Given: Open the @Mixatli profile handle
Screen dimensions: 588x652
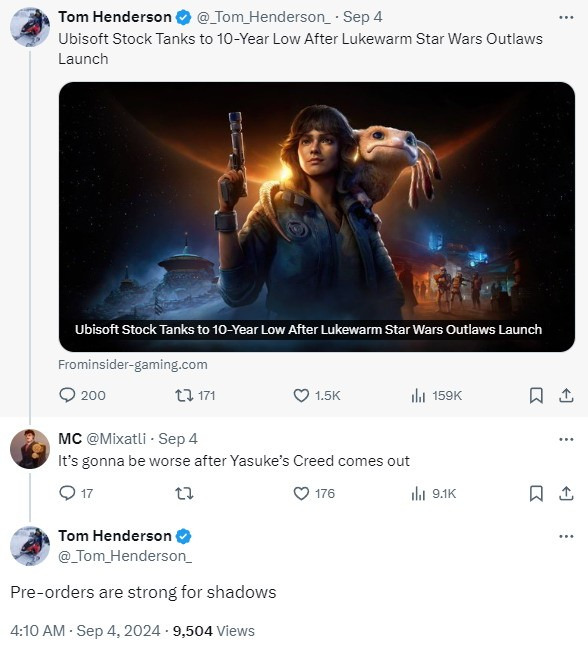Looking at the screenshot, I should click(116, 439).
